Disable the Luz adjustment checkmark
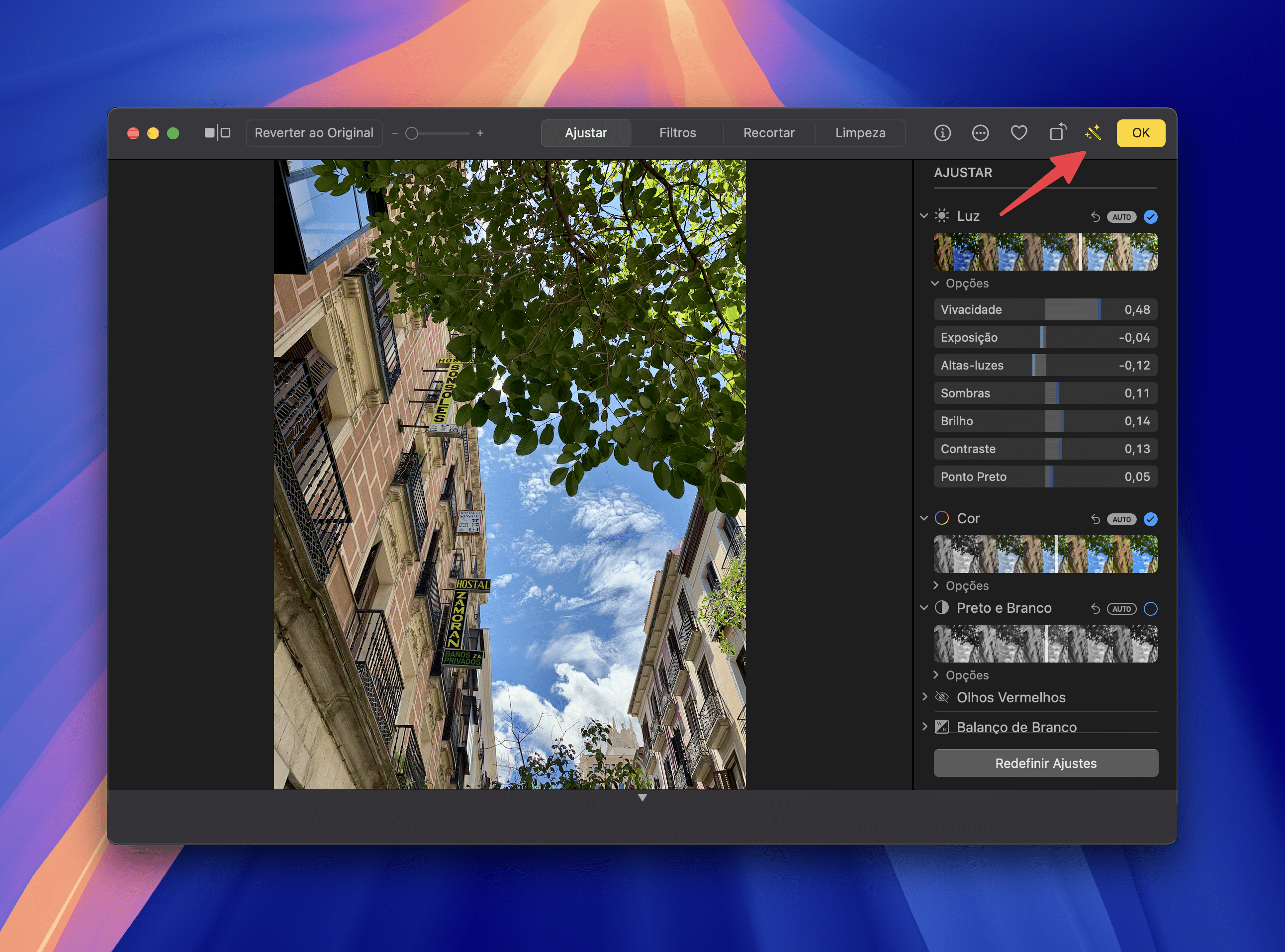The width and height of the screenshot is (1285, 952). [1151, 217]
